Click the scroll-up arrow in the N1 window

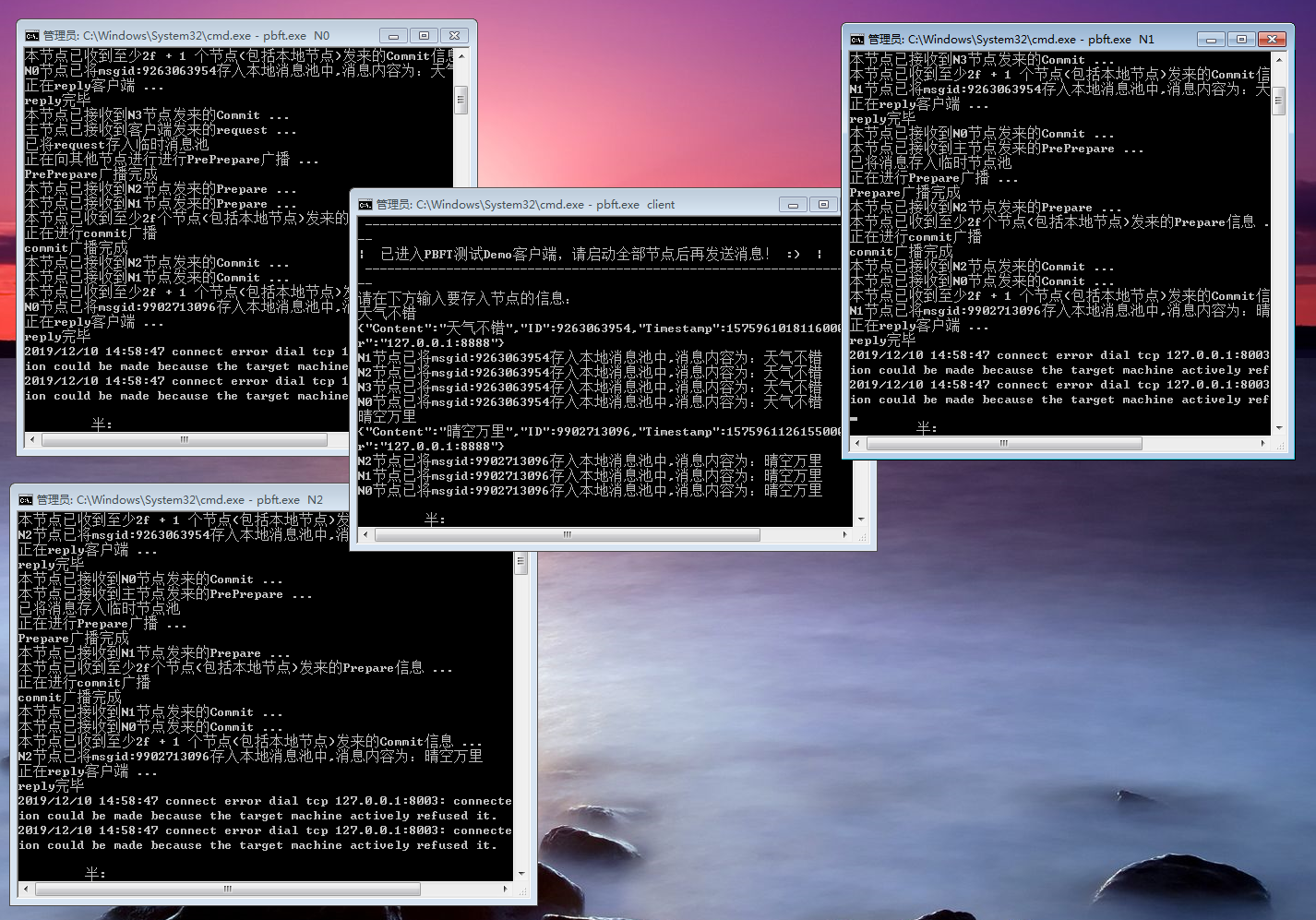tap(1278, 59)
